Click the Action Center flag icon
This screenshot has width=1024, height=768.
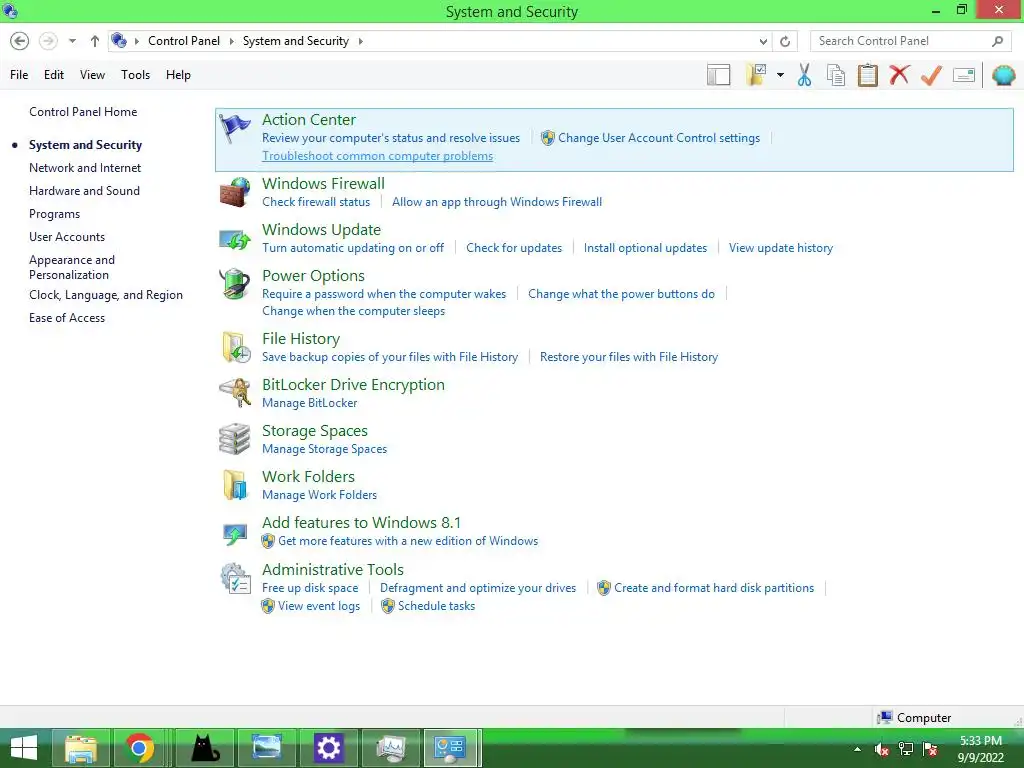coord(234,128)
